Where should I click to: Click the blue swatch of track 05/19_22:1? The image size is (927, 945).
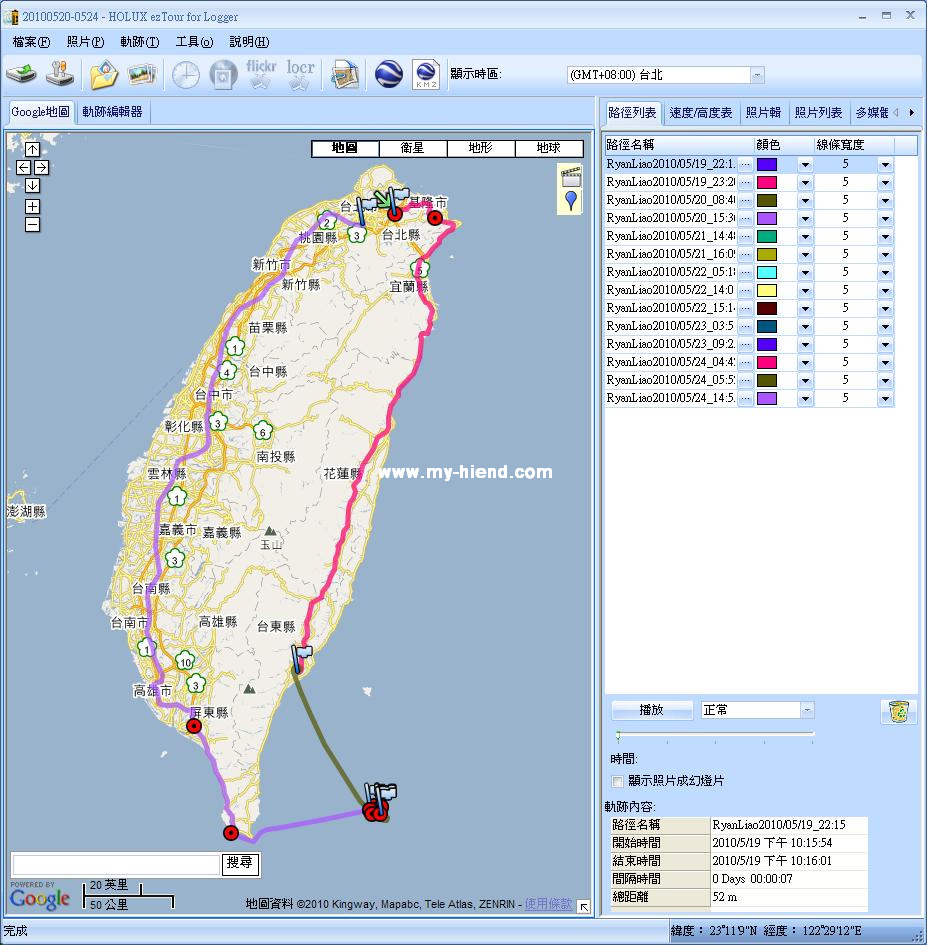coord(767,165)
